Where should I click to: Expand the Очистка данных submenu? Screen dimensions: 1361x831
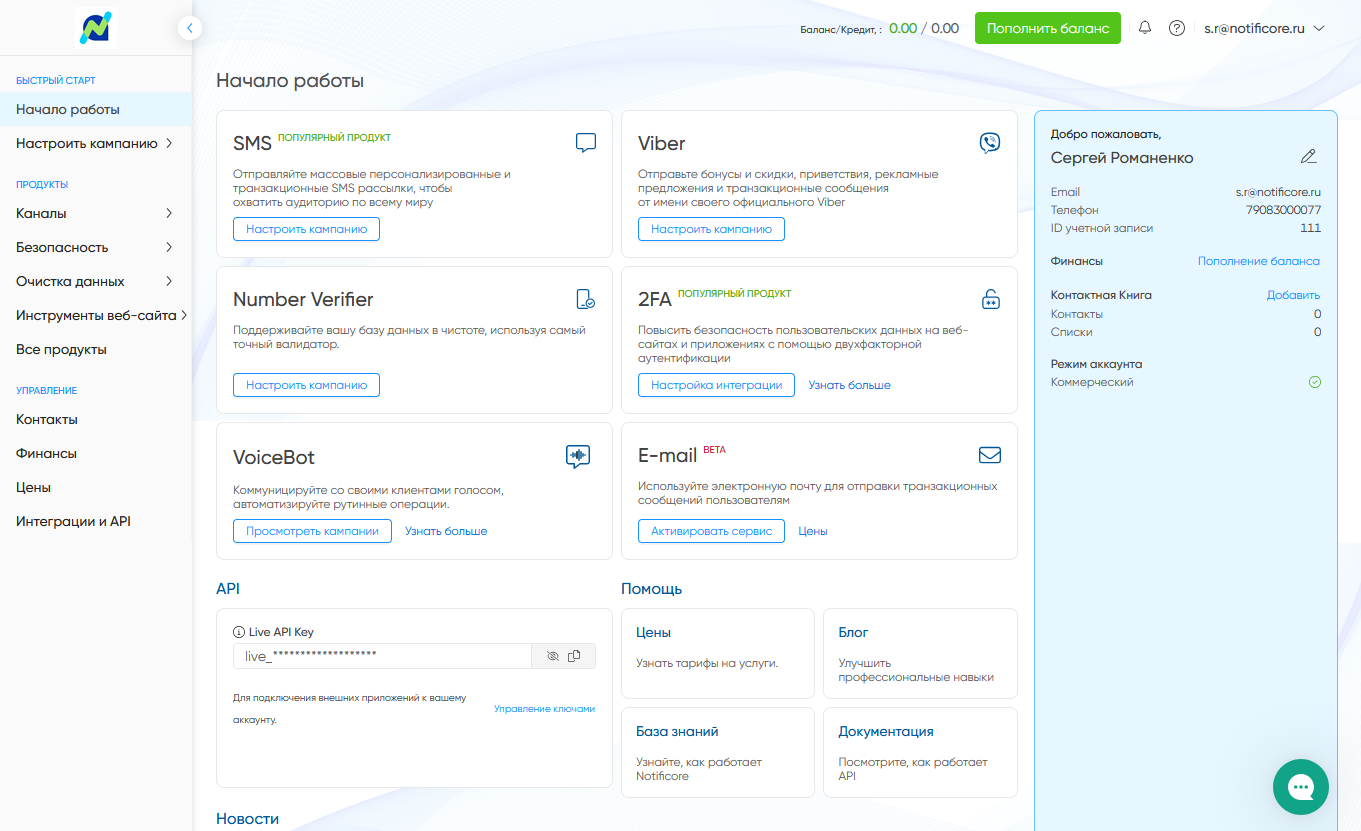[95, 281]
